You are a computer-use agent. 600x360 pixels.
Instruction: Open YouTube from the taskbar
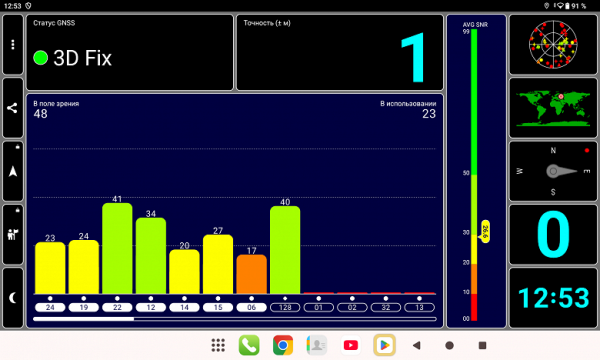pyautogui.click(x=351, y=345)
